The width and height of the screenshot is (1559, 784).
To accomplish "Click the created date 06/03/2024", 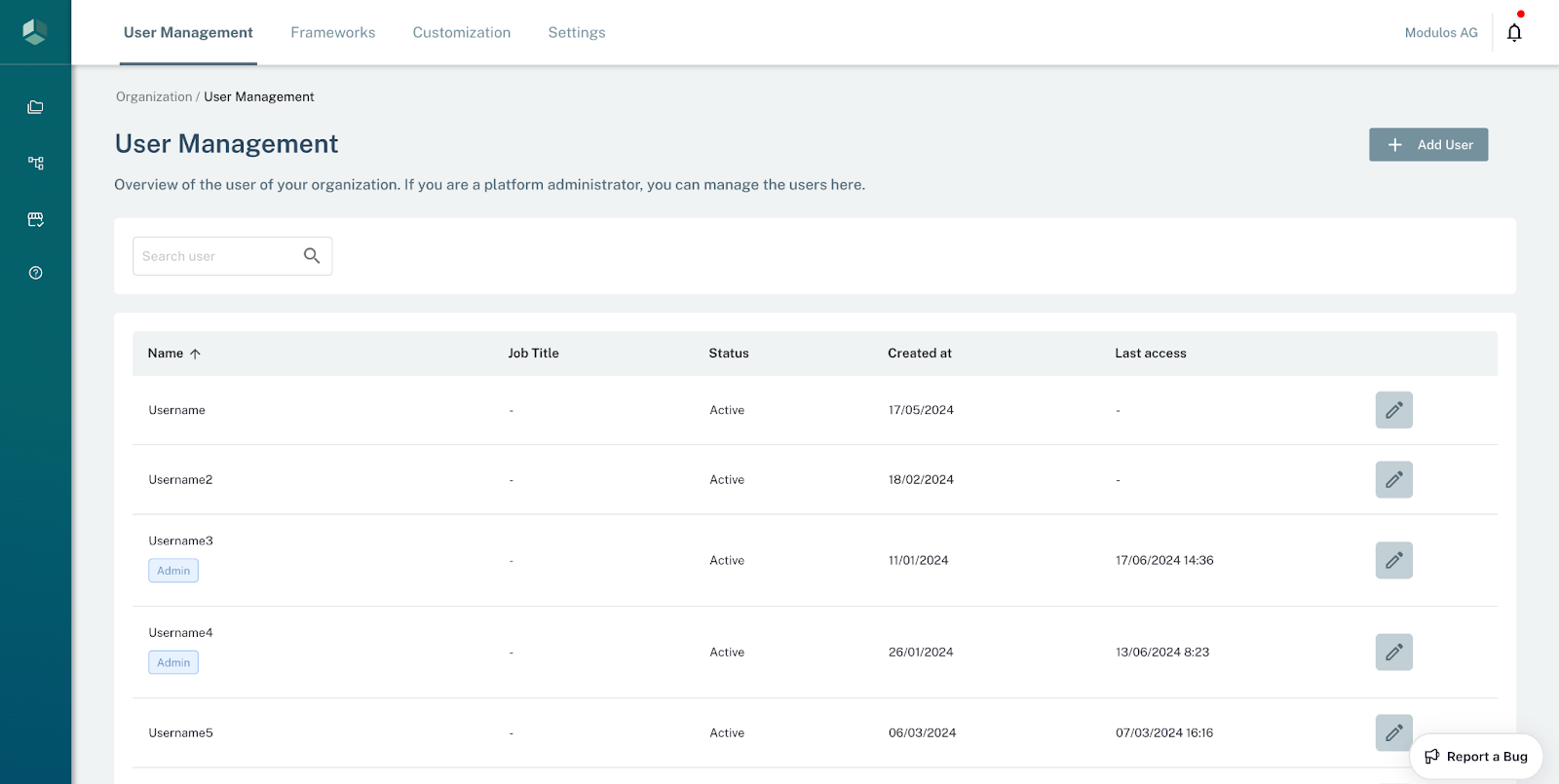I will 922,732.
